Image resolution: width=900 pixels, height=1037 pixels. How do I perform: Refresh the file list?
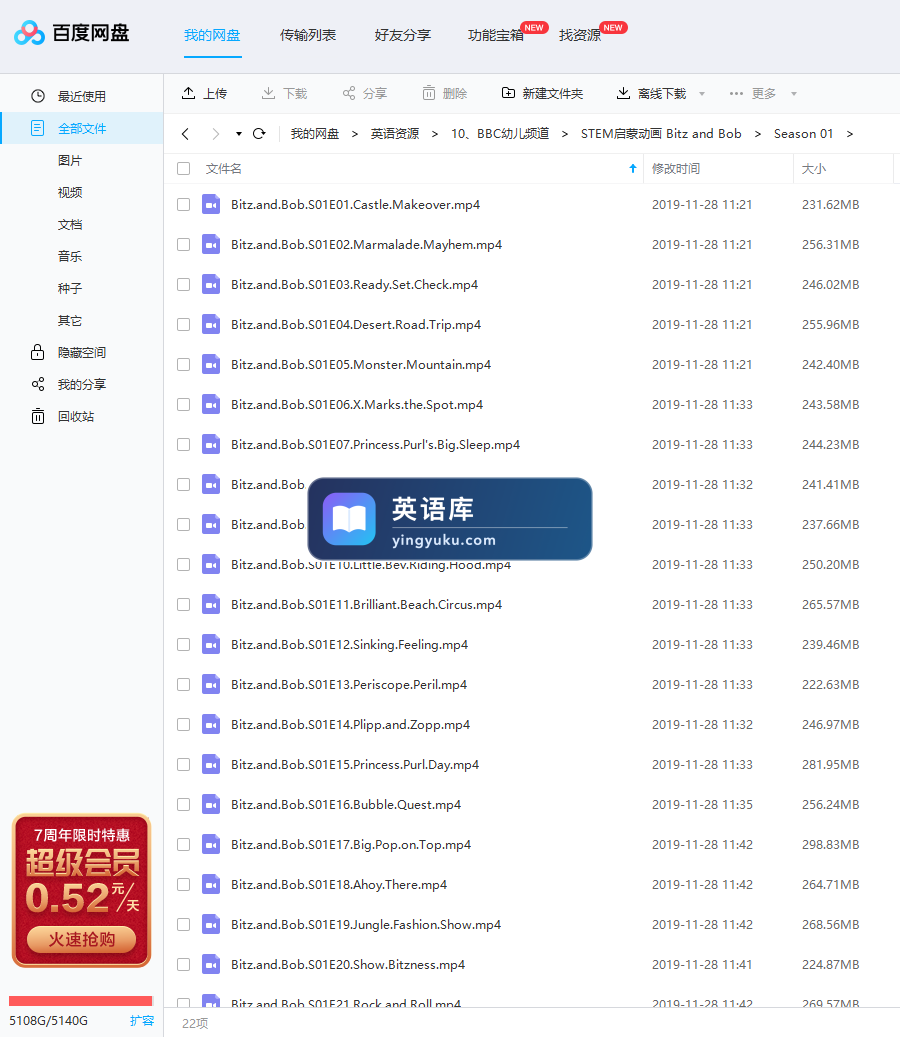[x=259, y=134]
